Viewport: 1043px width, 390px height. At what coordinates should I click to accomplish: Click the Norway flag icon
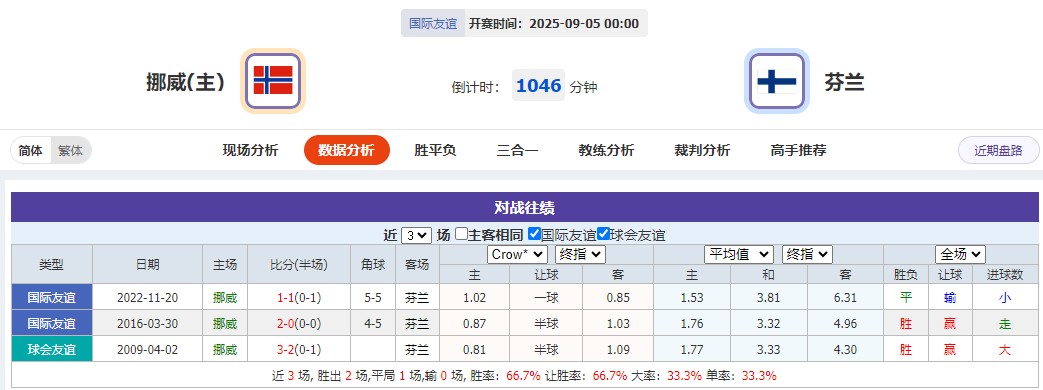(273, 81)
